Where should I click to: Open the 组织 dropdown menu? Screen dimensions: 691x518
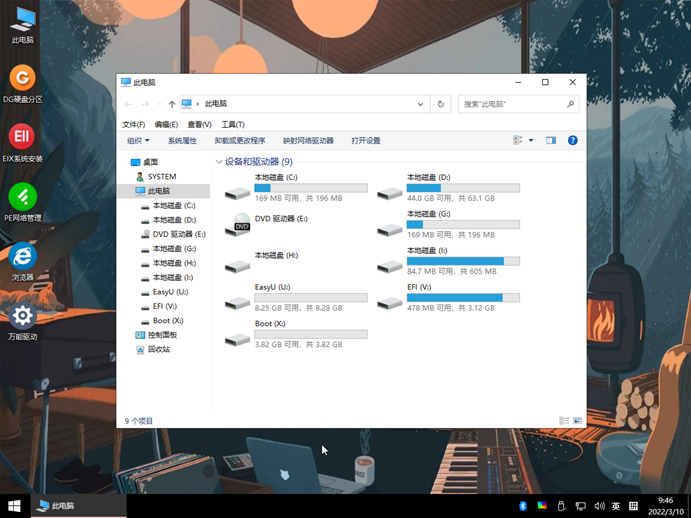(138, 141)
